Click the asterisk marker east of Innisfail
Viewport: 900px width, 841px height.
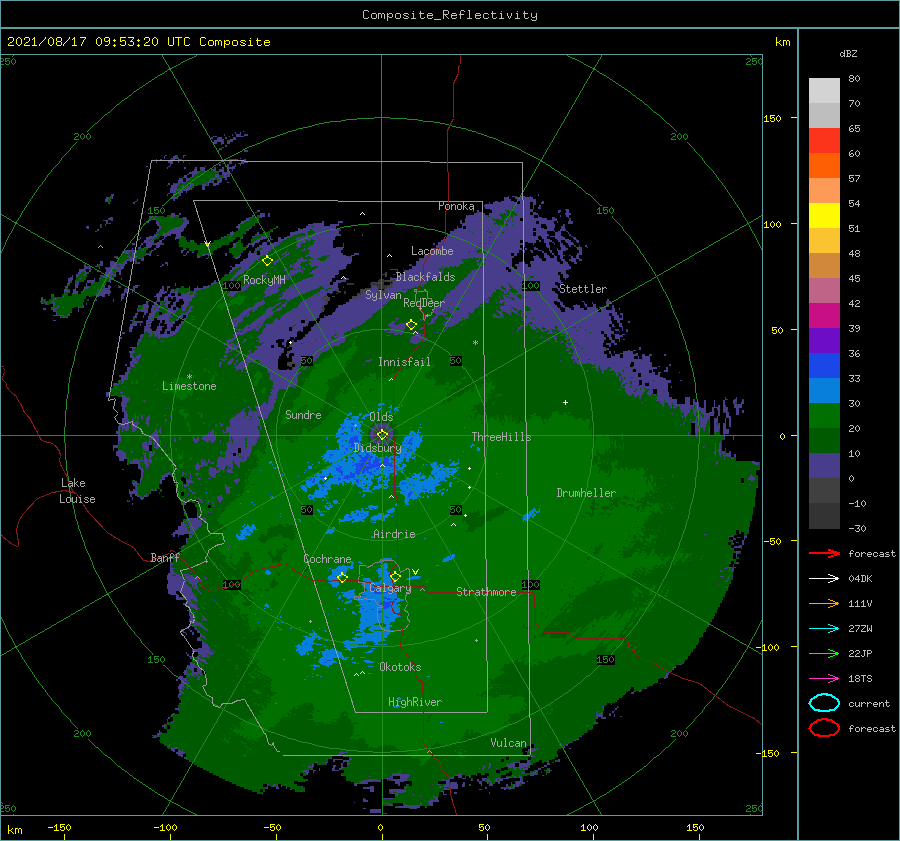coord(475,343)
